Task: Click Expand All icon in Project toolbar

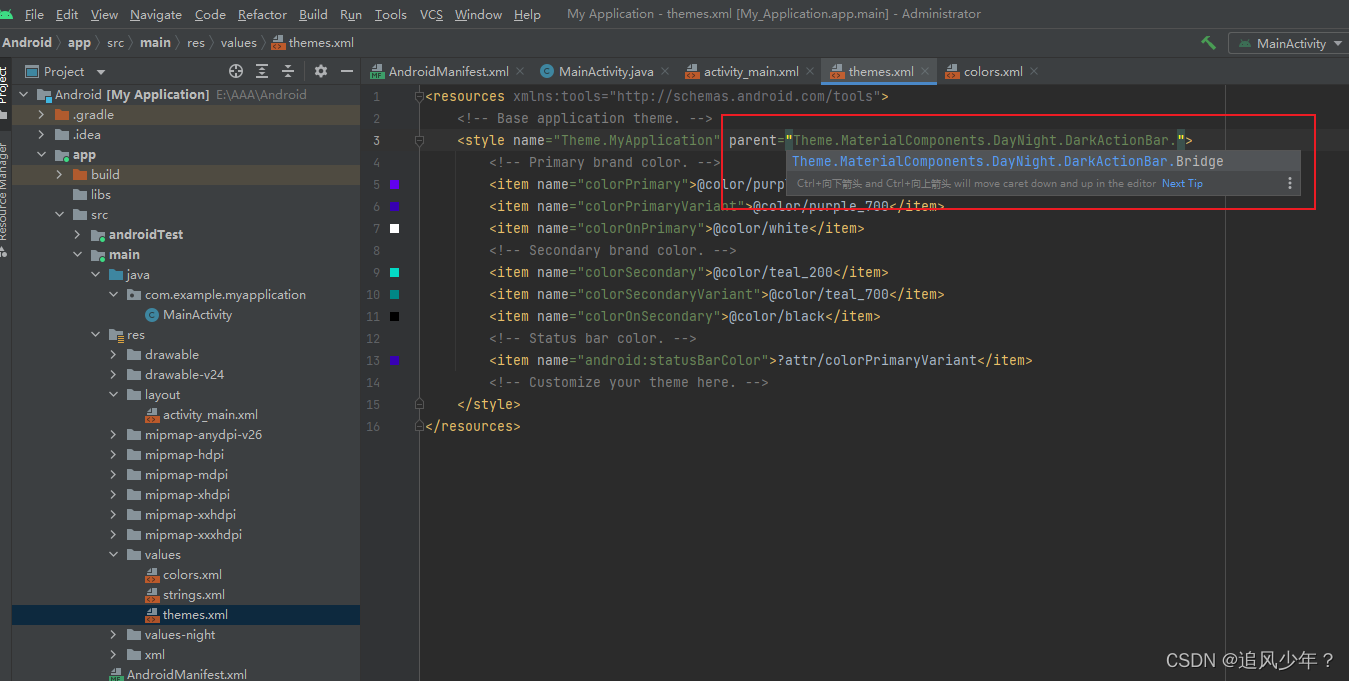Action: pos(262,71)
